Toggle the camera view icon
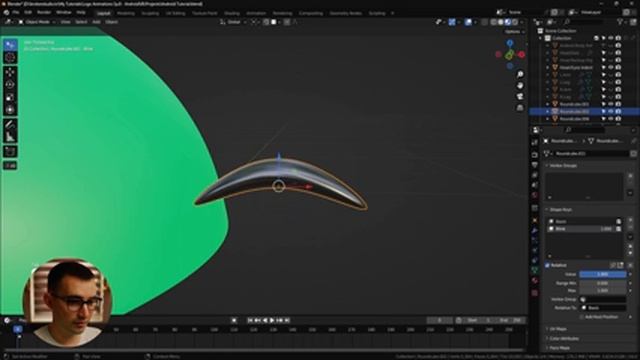 [x=520, y=96]
